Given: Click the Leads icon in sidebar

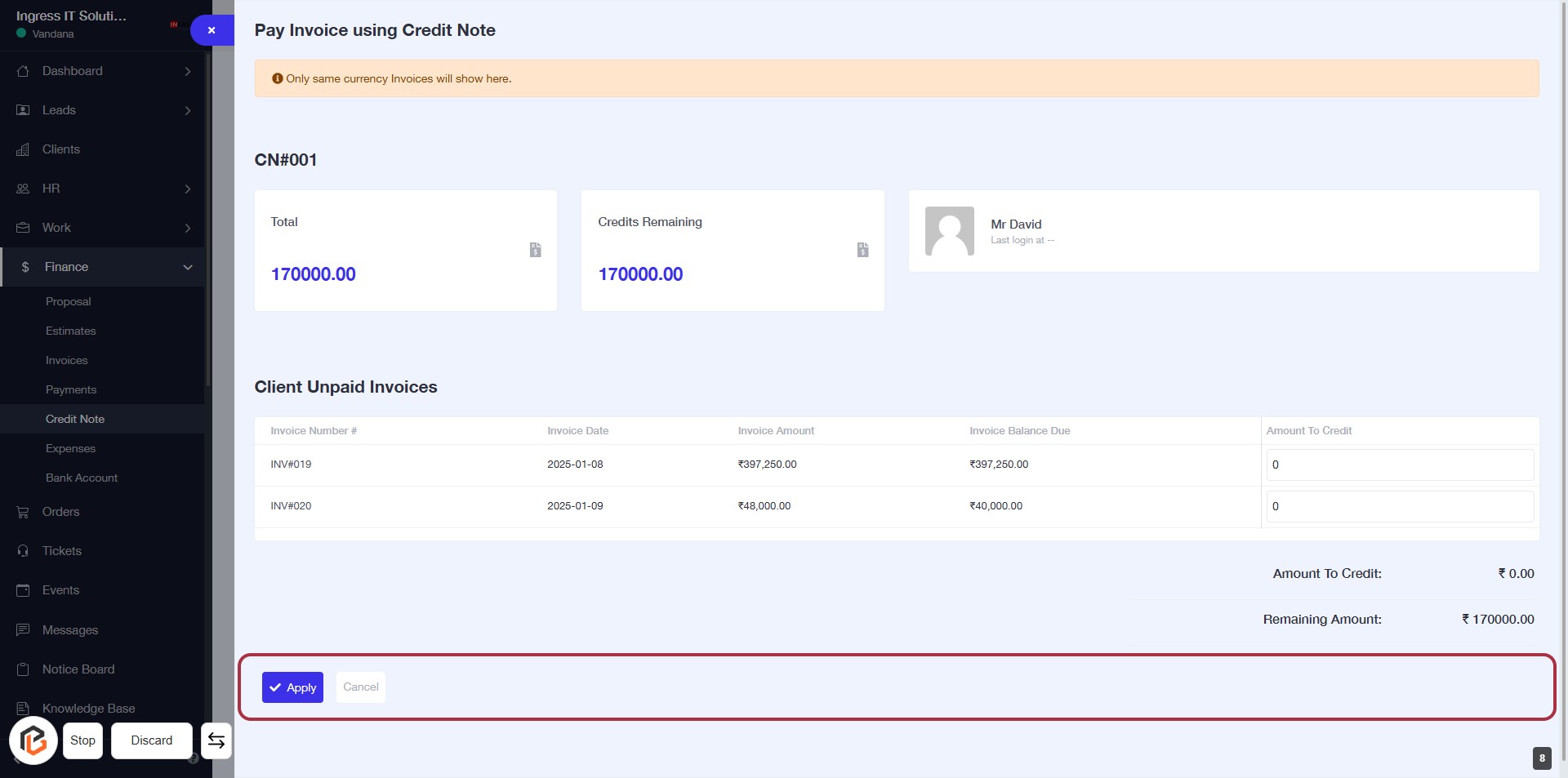Looking at the screenshot, I should coord(23,110).
